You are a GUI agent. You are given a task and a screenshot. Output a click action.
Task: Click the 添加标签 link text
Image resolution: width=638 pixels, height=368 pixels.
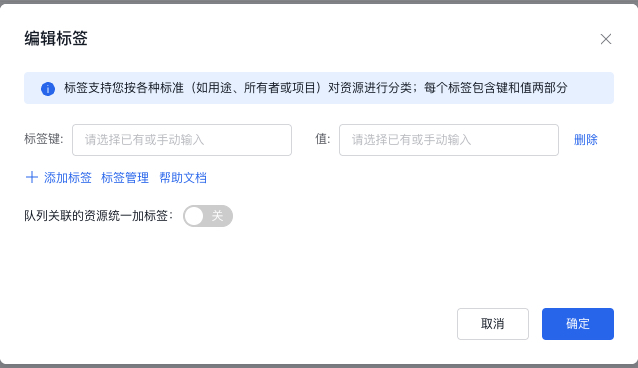(68, 178)
